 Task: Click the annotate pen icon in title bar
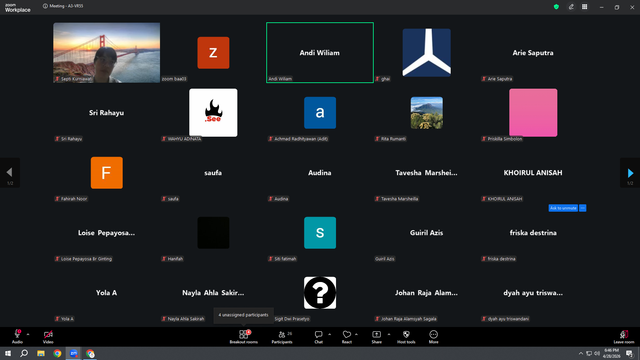571,7
